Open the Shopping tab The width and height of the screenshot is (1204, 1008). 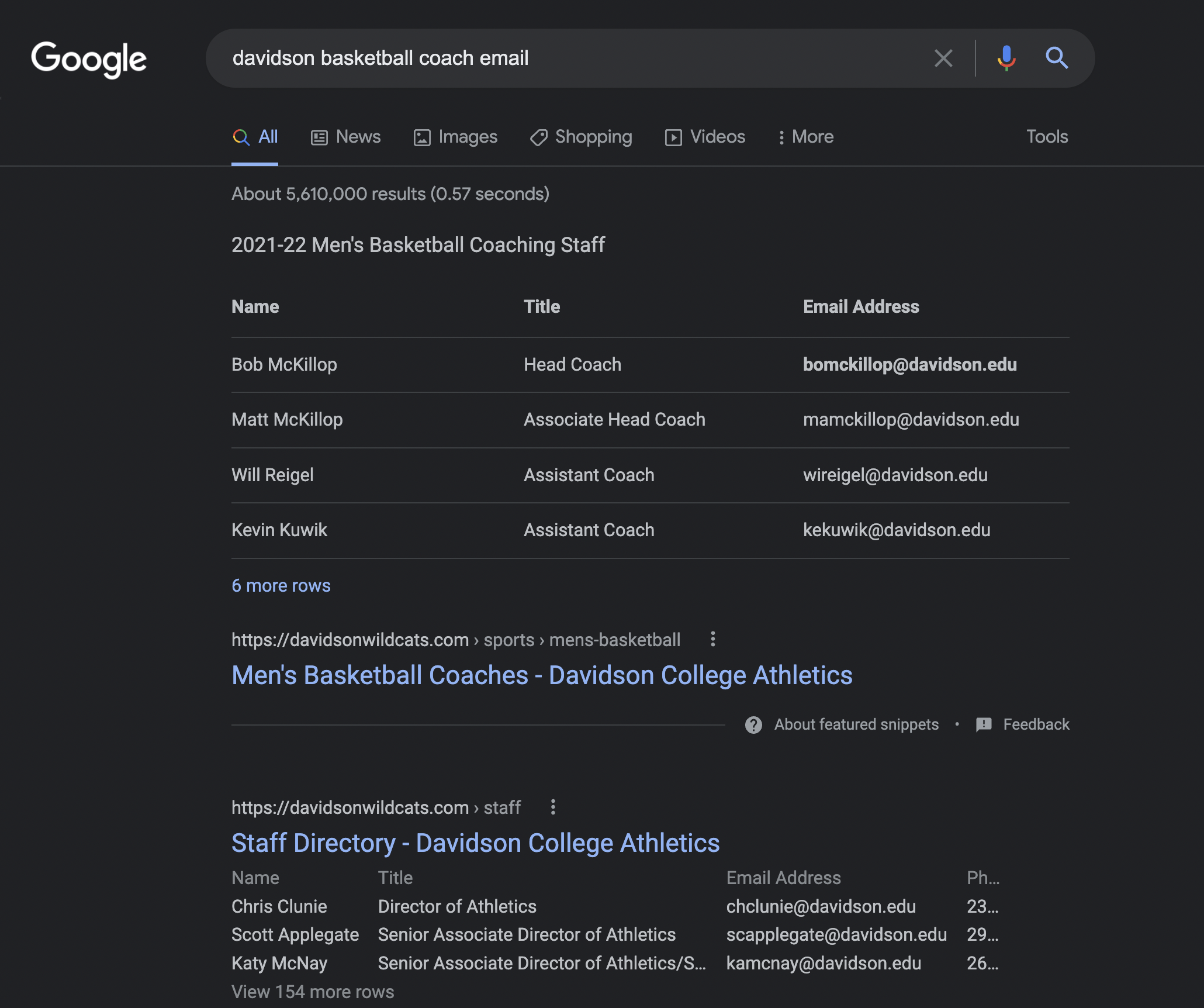click(581, 137)
